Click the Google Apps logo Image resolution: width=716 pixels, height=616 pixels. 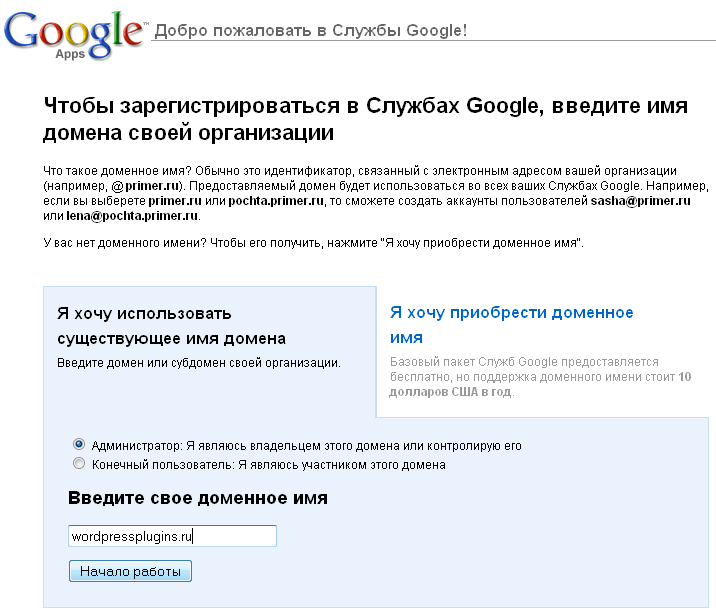coord(73,33)
